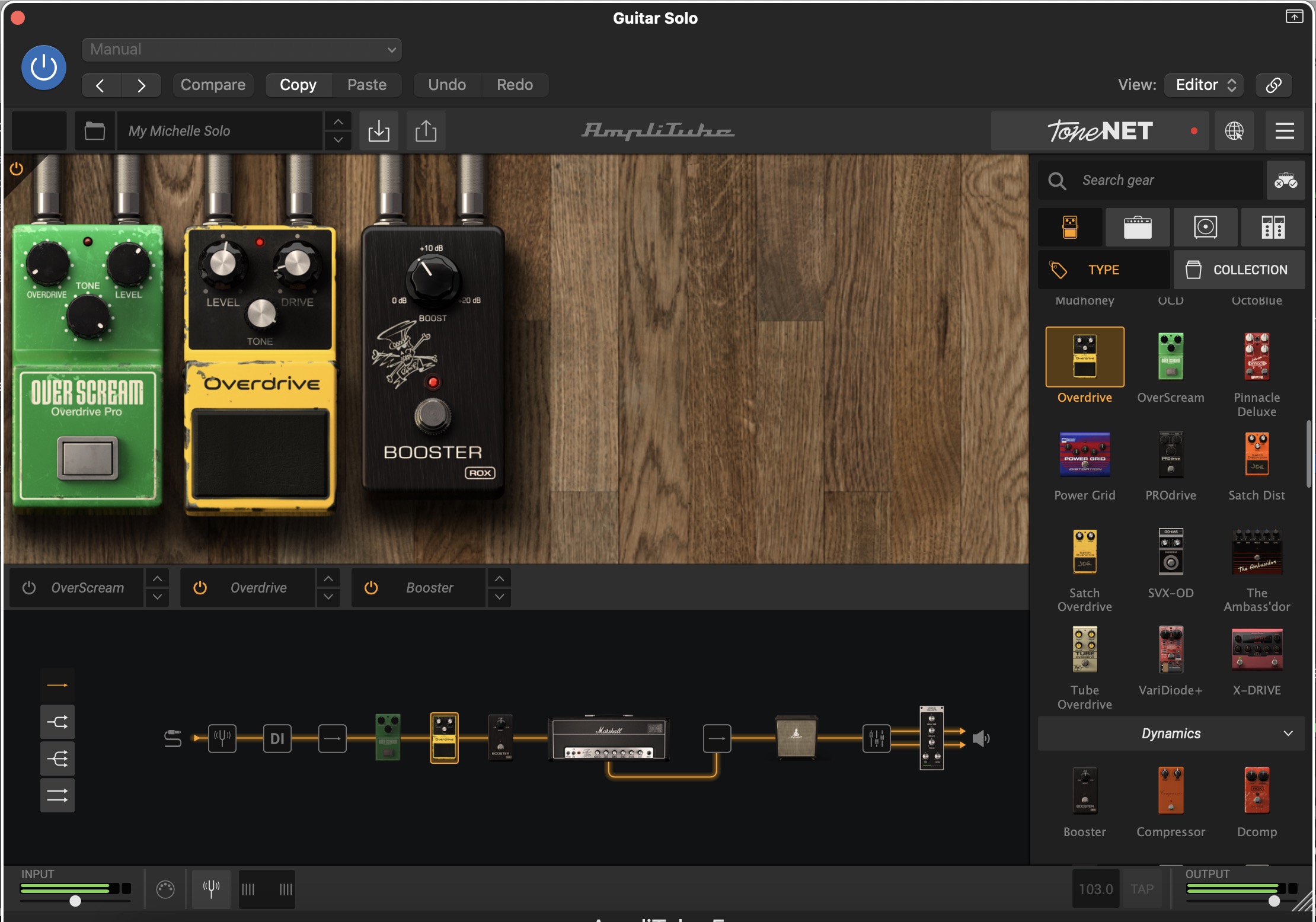Click the mixer block in signal chain
Screen dimensions: 1316x922
tap(877, 739)
